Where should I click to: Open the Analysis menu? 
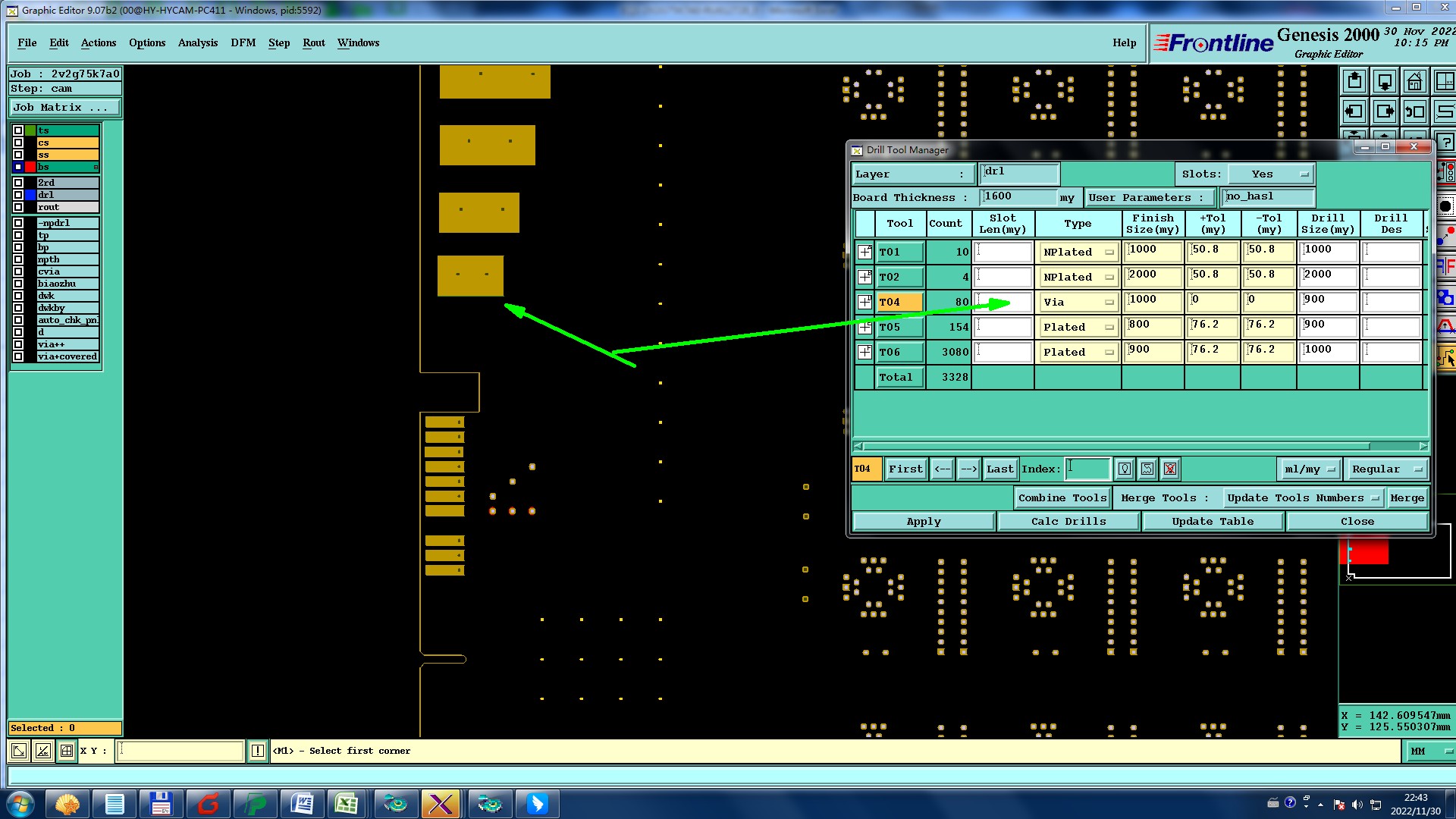coord(197,43)
